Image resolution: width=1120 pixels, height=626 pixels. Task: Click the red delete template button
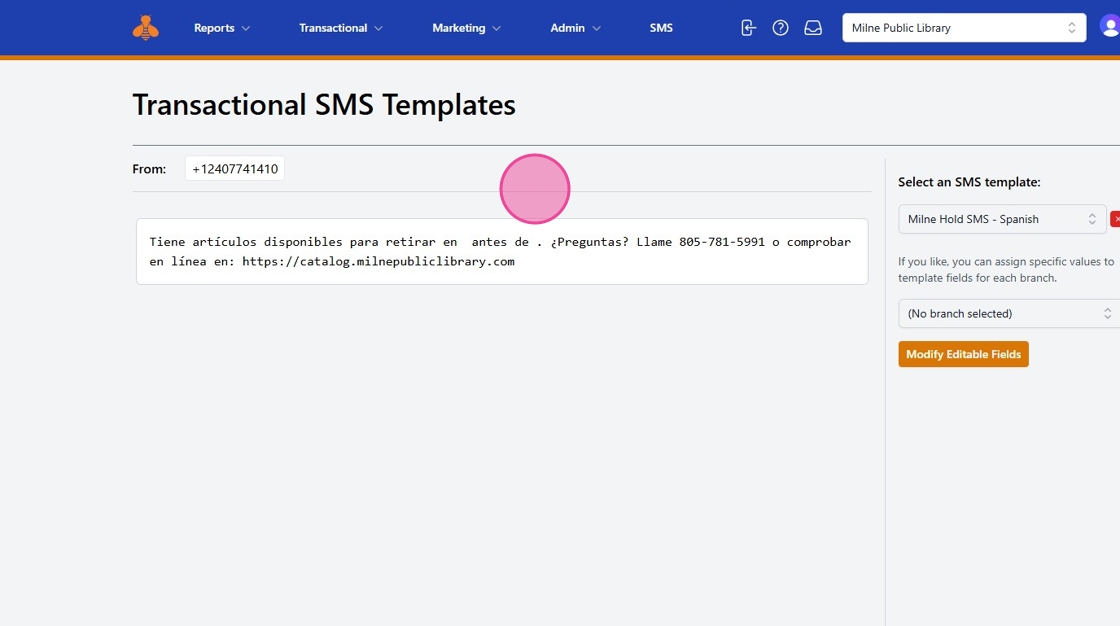[1115, 219]
